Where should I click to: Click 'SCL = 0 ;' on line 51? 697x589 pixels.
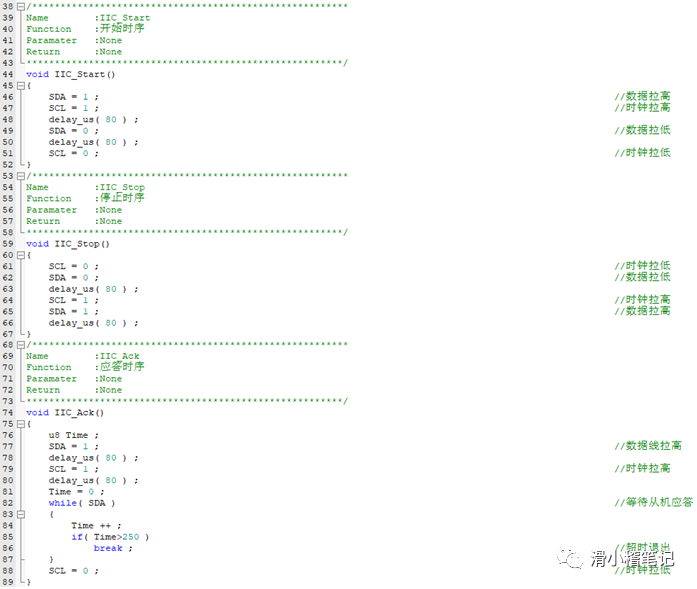(74, 153)
